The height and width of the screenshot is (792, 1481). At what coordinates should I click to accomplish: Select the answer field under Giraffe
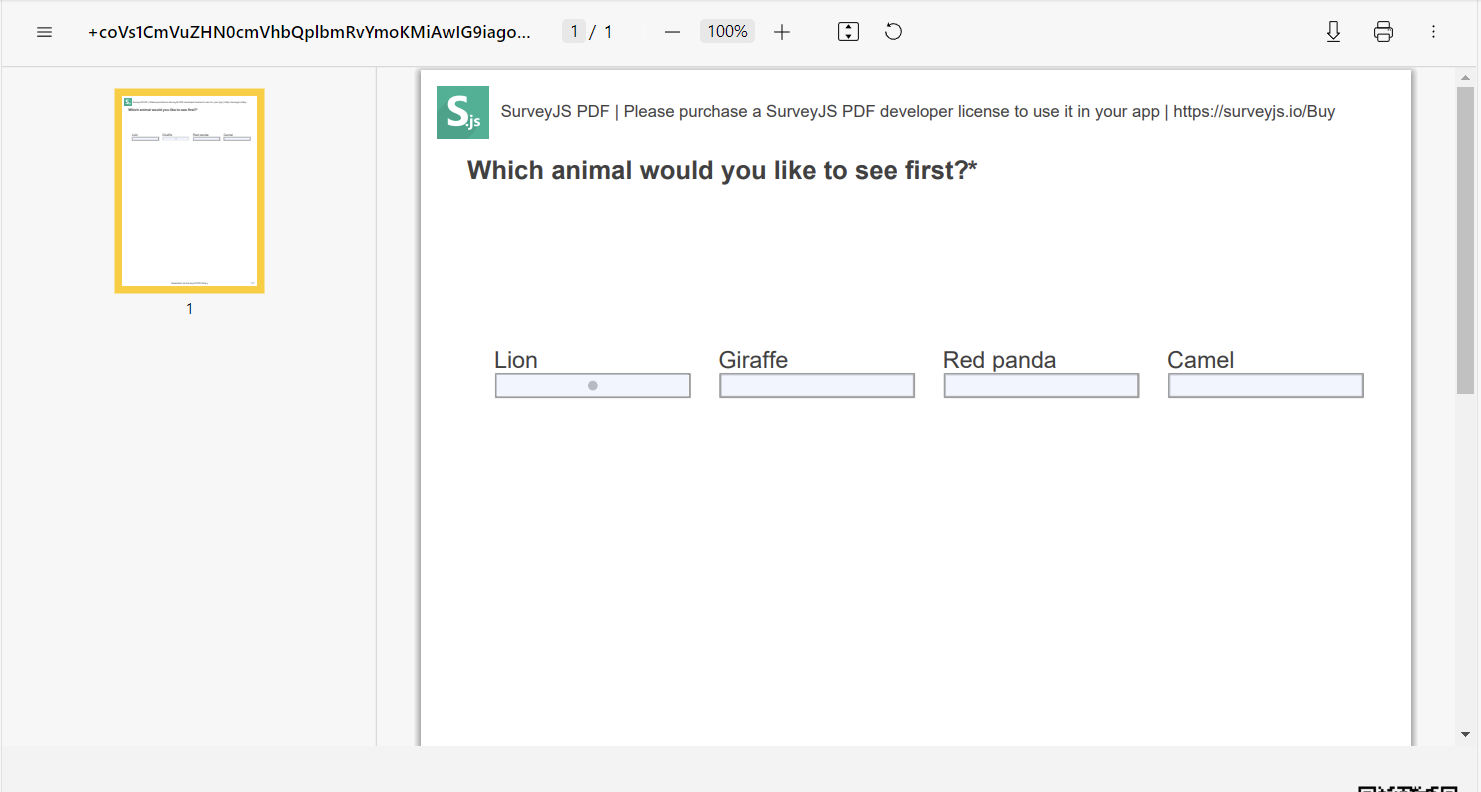816,385
